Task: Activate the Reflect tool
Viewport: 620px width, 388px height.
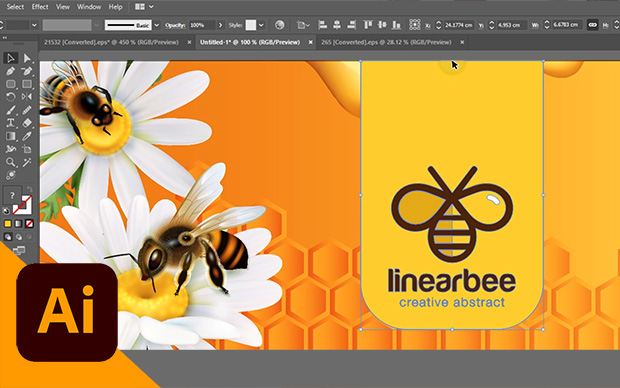Action: [x=27, y=97]
